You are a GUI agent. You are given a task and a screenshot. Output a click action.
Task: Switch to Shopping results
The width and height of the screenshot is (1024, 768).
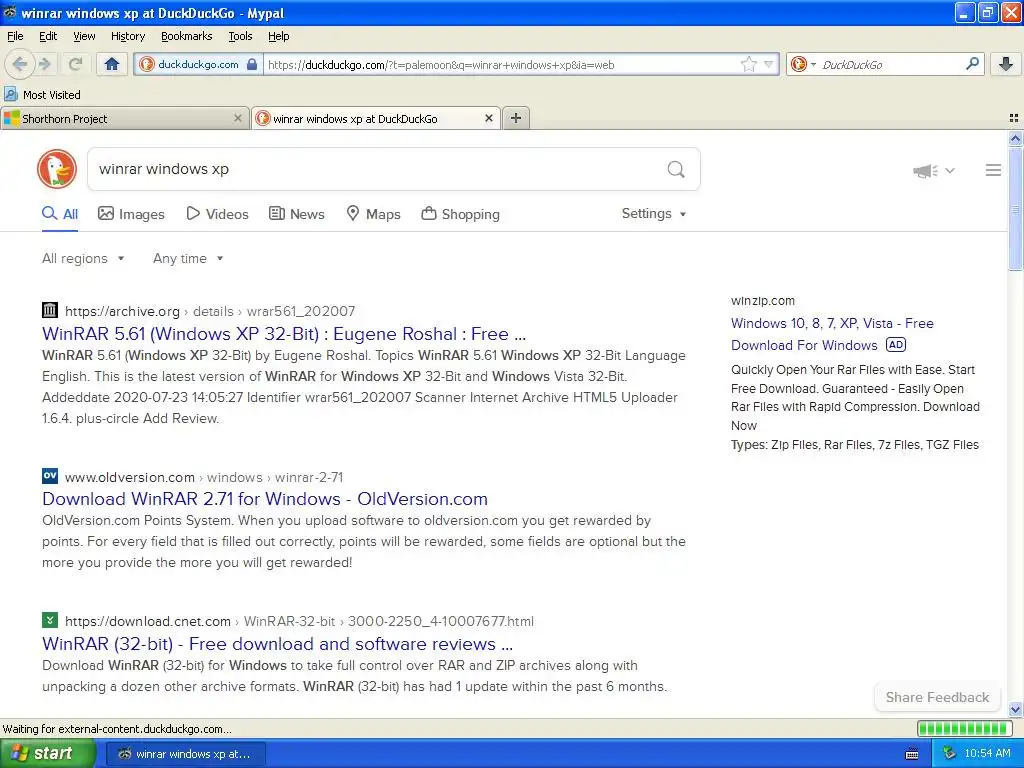(460, 214)
